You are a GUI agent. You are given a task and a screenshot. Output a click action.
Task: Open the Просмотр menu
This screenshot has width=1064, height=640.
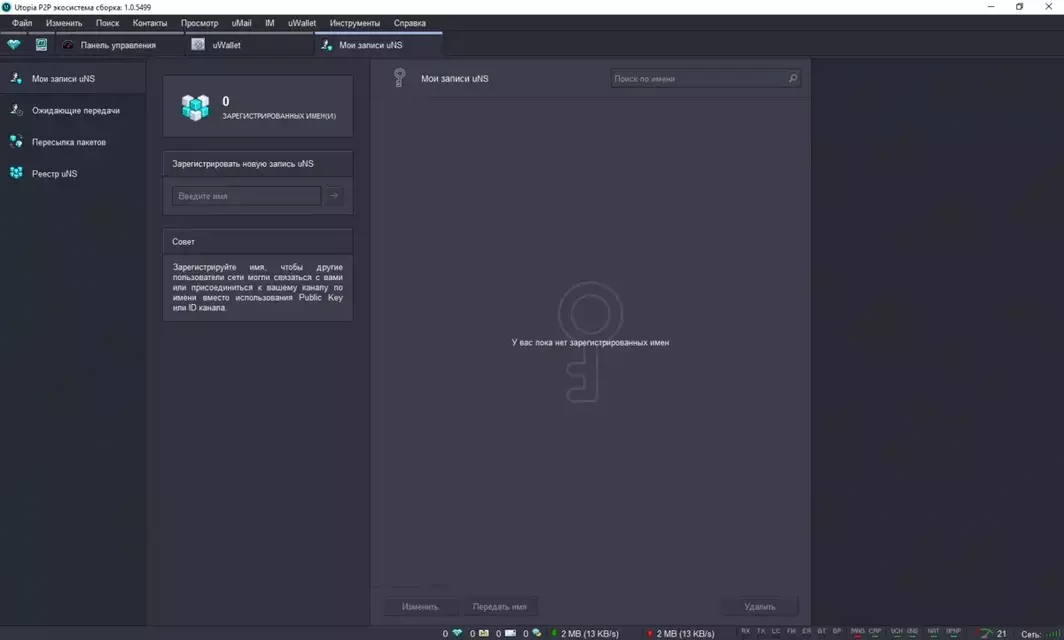[200, 23]
